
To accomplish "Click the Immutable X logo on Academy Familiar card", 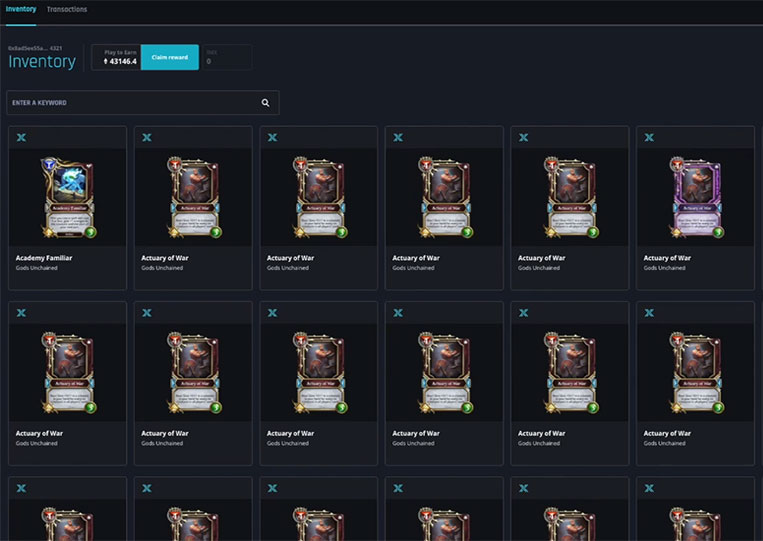I will click(x=21, y=138).
